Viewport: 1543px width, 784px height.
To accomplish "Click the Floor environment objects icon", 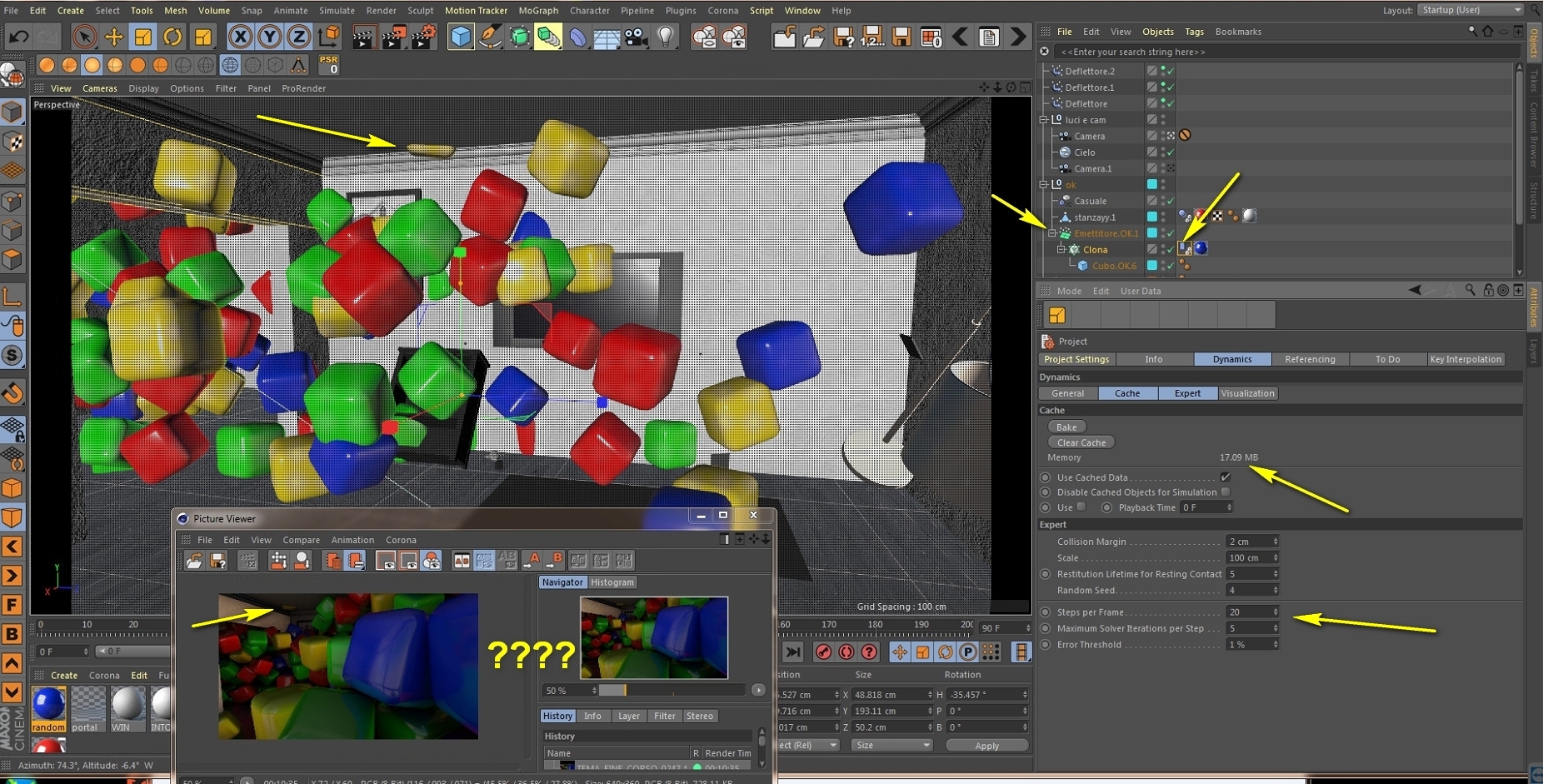I will click(x=607, y=37).
